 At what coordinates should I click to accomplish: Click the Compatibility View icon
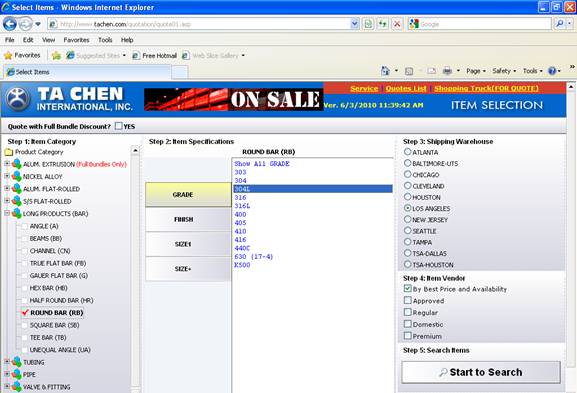click(x=368, y=24)
